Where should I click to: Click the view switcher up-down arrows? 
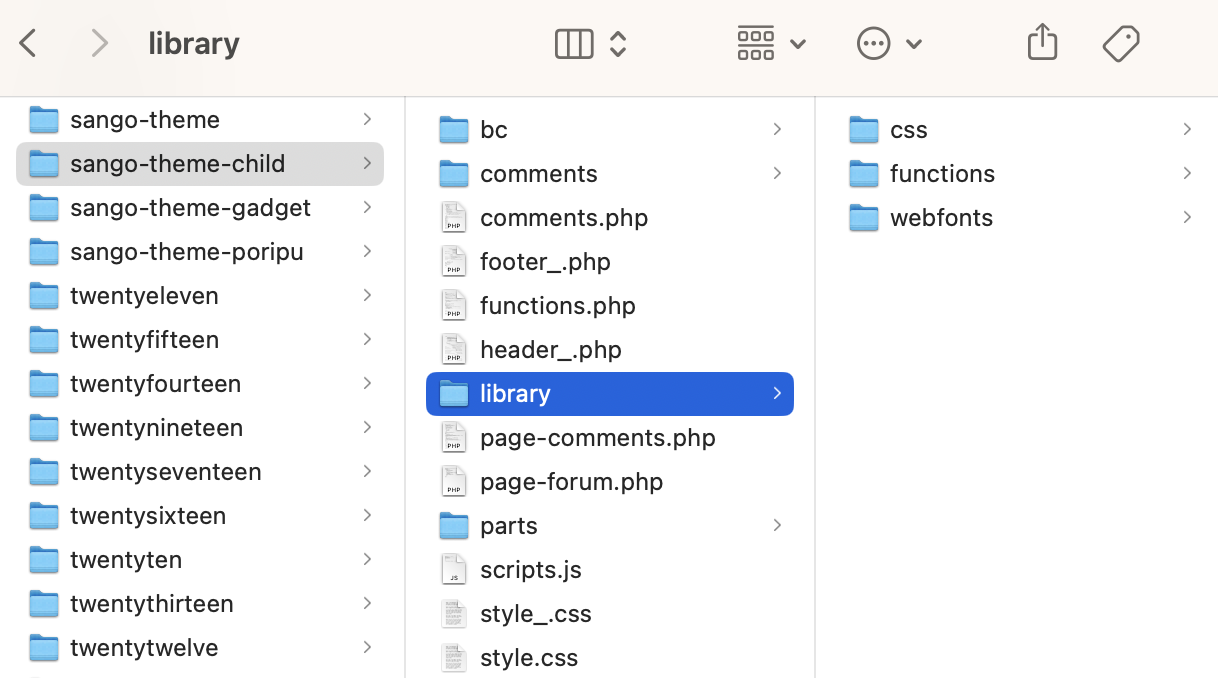618,44
